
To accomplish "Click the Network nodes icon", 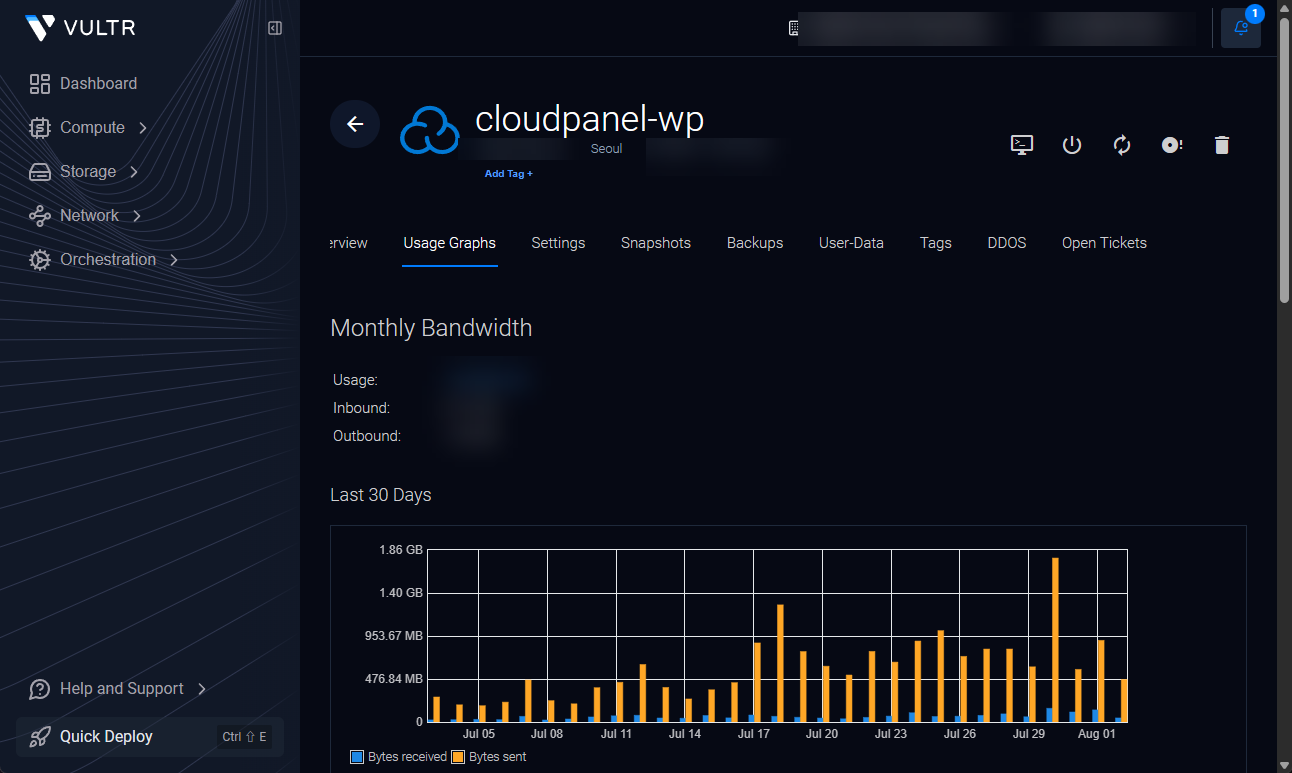I will pos(40,216).
